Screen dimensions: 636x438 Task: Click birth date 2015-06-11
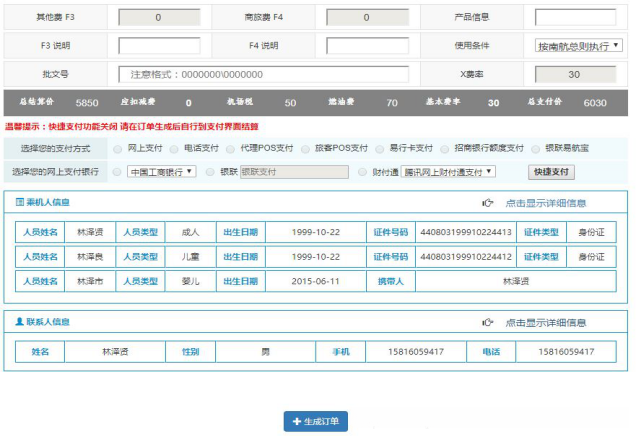(315, 281)
